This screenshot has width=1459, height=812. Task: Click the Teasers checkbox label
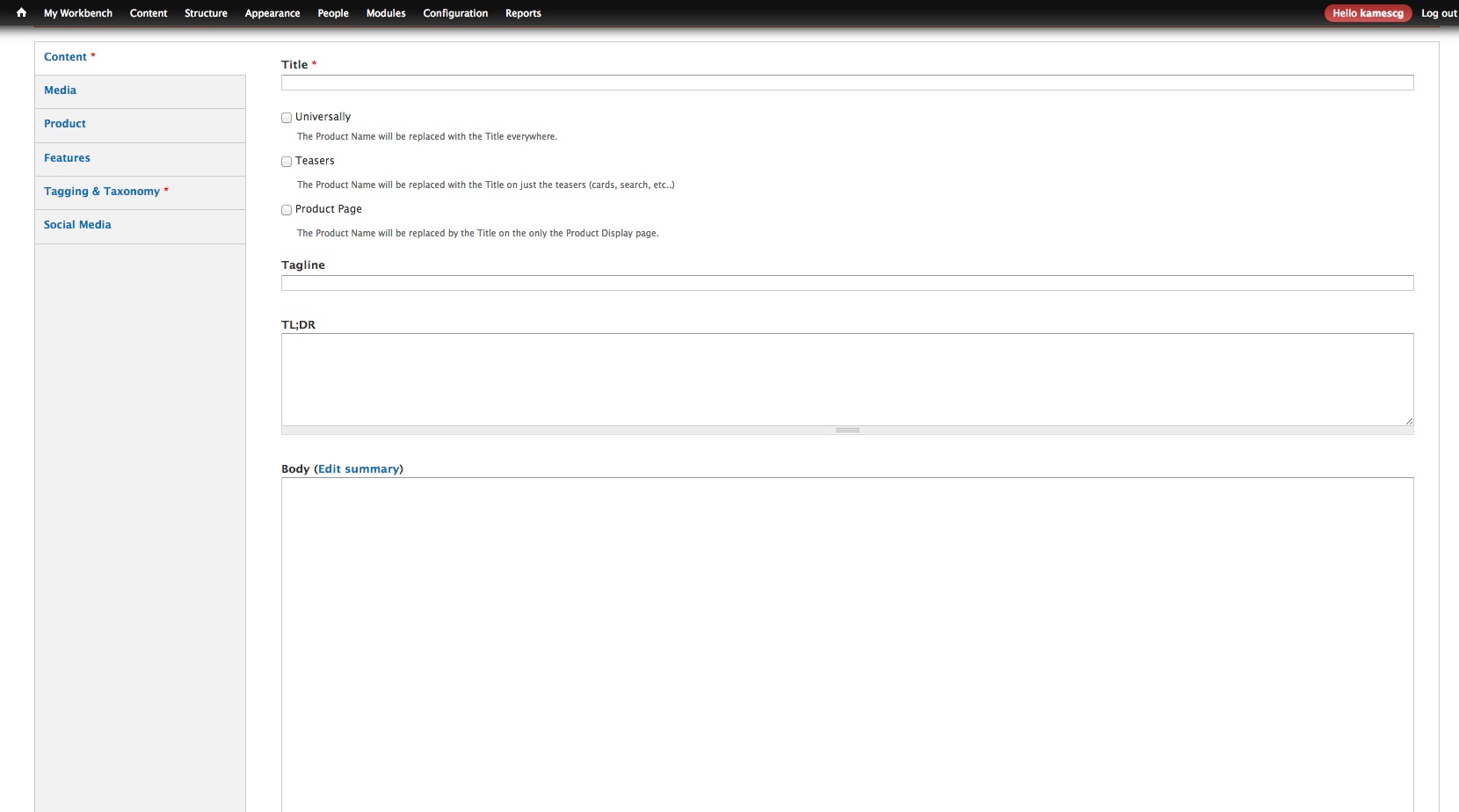coord(315,161)
